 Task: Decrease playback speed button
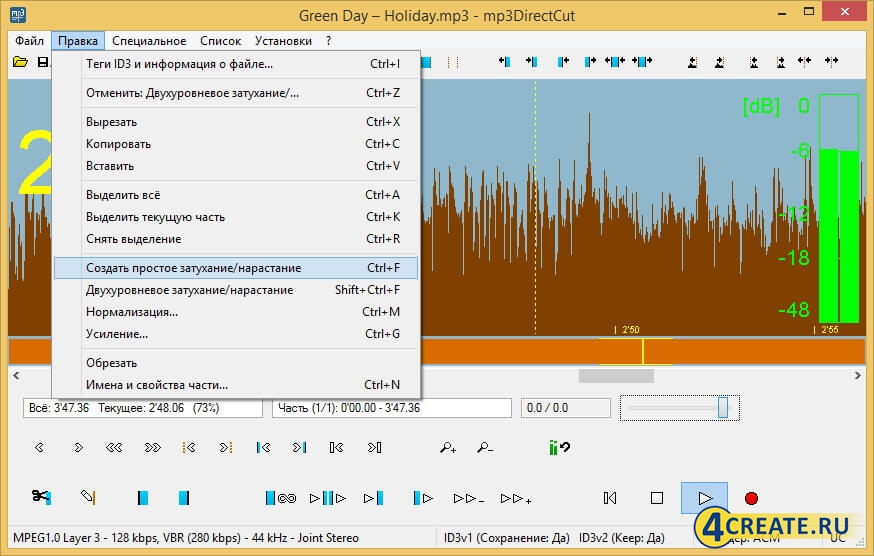point(469,499)
